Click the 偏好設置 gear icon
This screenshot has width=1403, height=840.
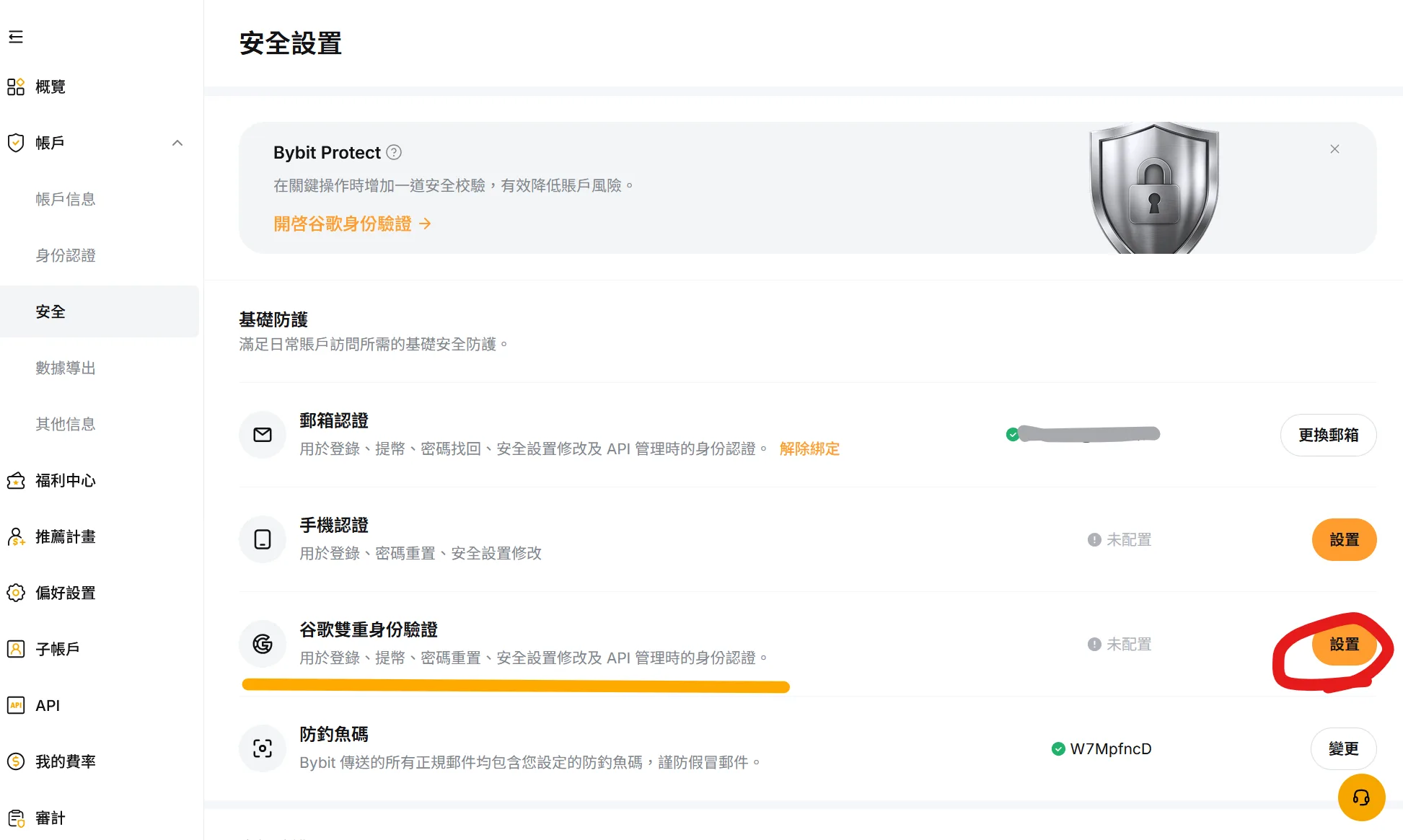point(16,593)
